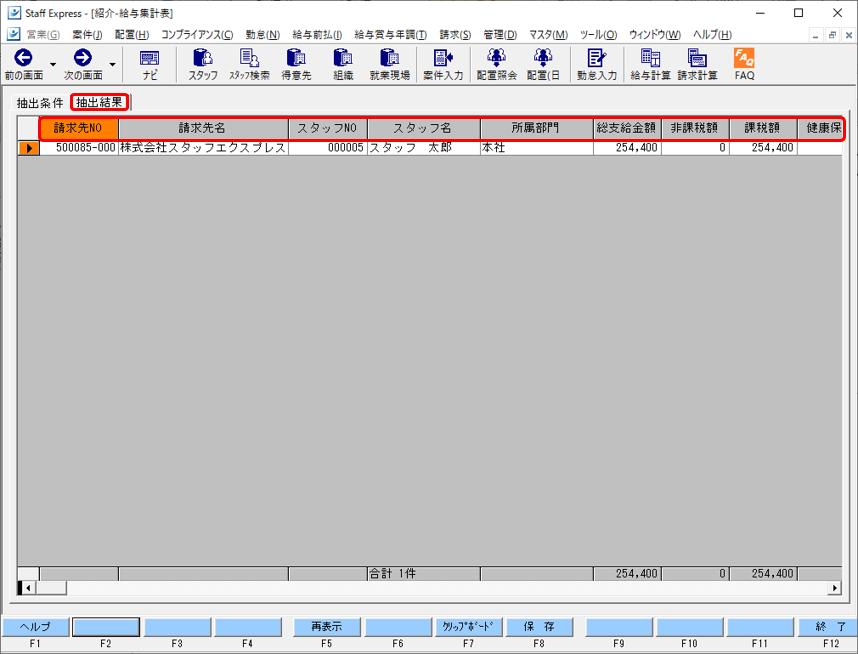
Task: Select the row marker arrow for 500085-000
Action: [x=28, y=148]
